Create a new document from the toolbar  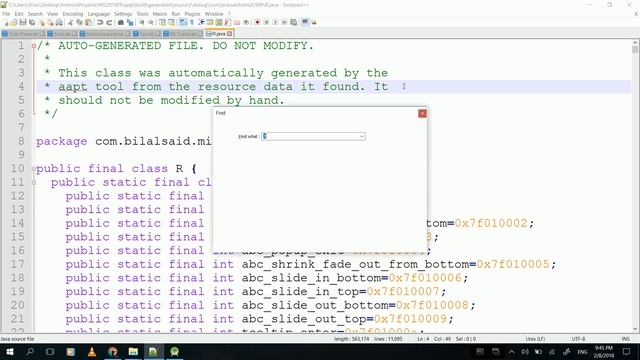[6, 22]
